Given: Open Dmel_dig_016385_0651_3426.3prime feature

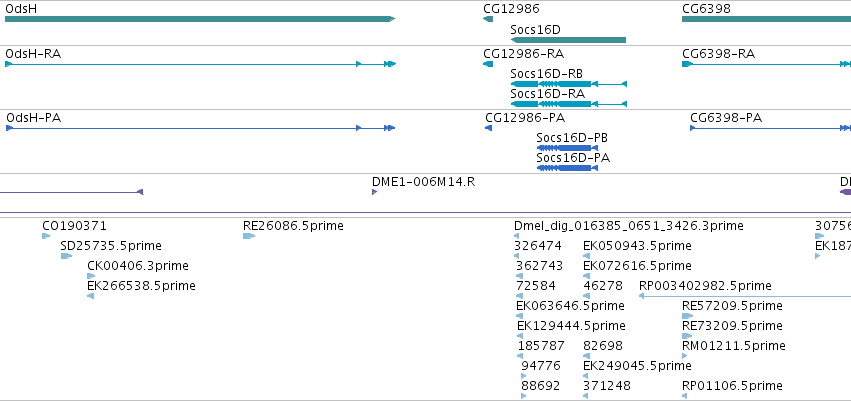Looking at the screenshot, I should point(516,235).
